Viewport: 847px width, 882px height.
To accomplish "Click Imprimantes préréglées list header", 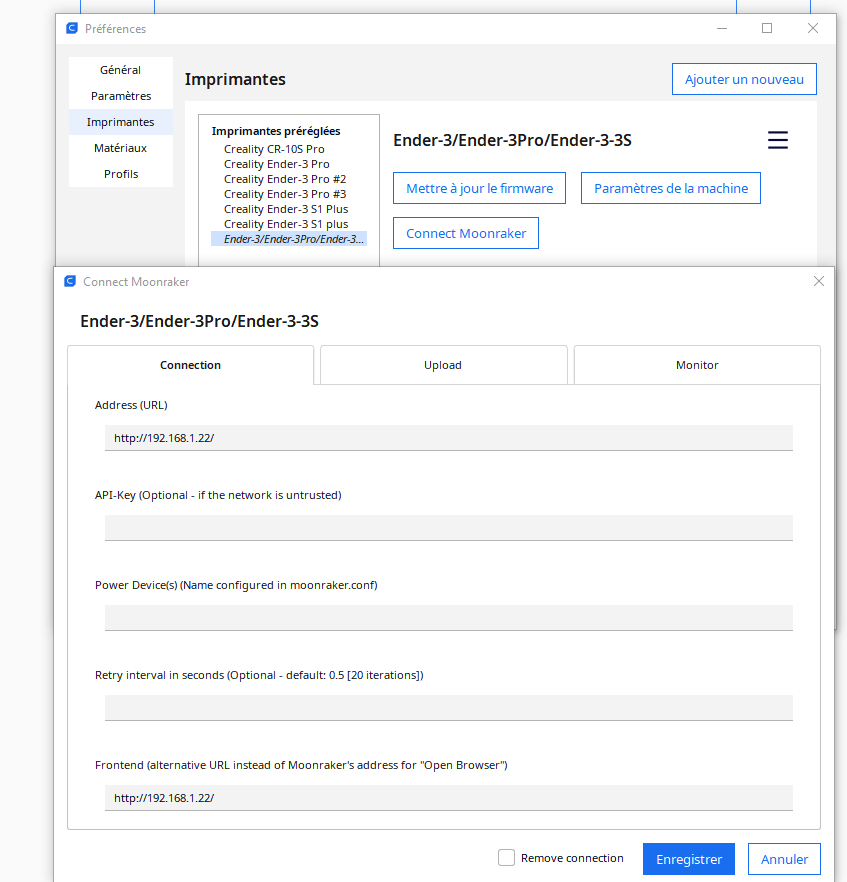I will (x=276, y=131).
